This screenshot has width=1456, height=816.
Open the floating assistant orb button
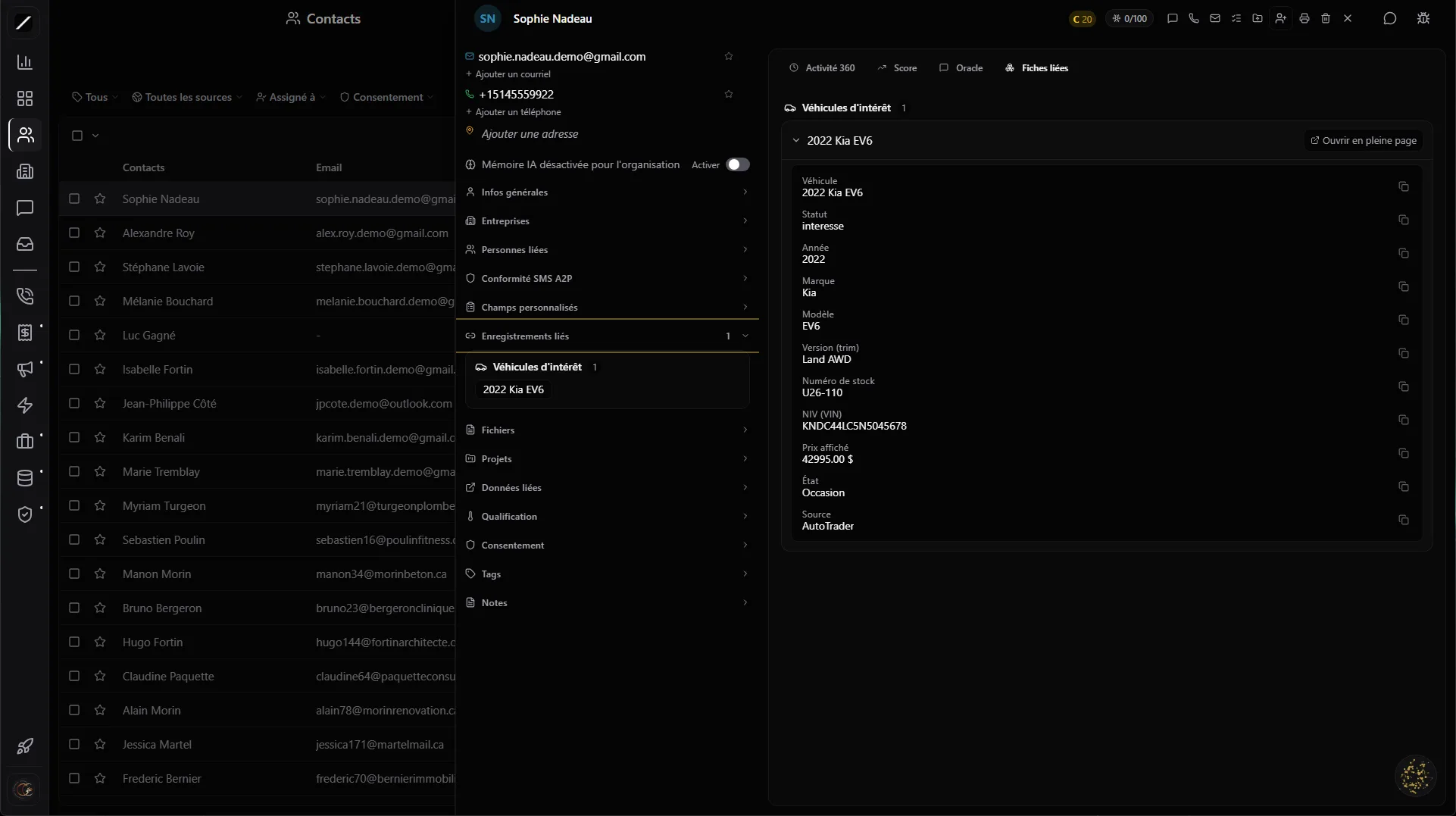point(1415,776)
